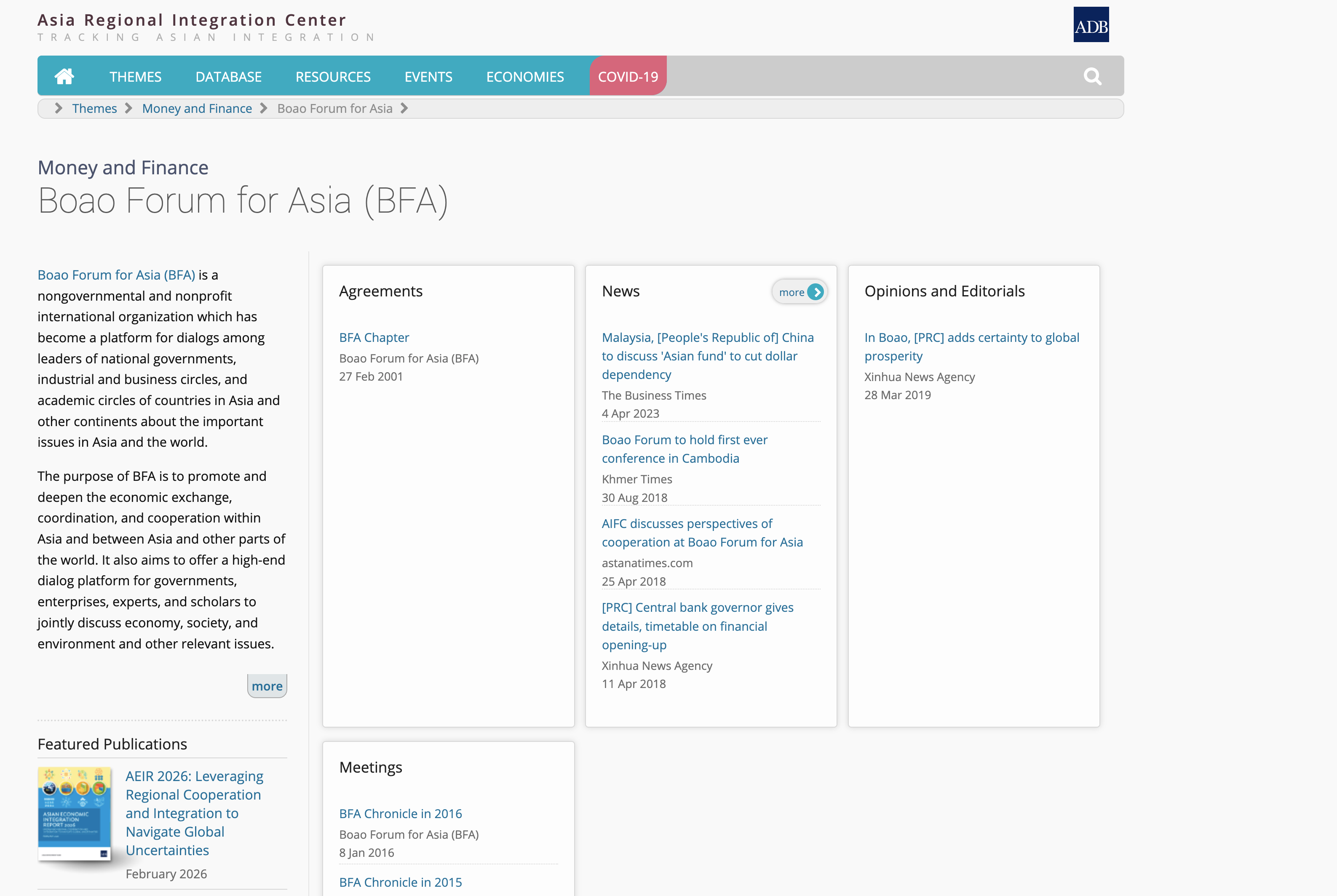Click the 4 Apr 2023 news date

pos(631,413)
